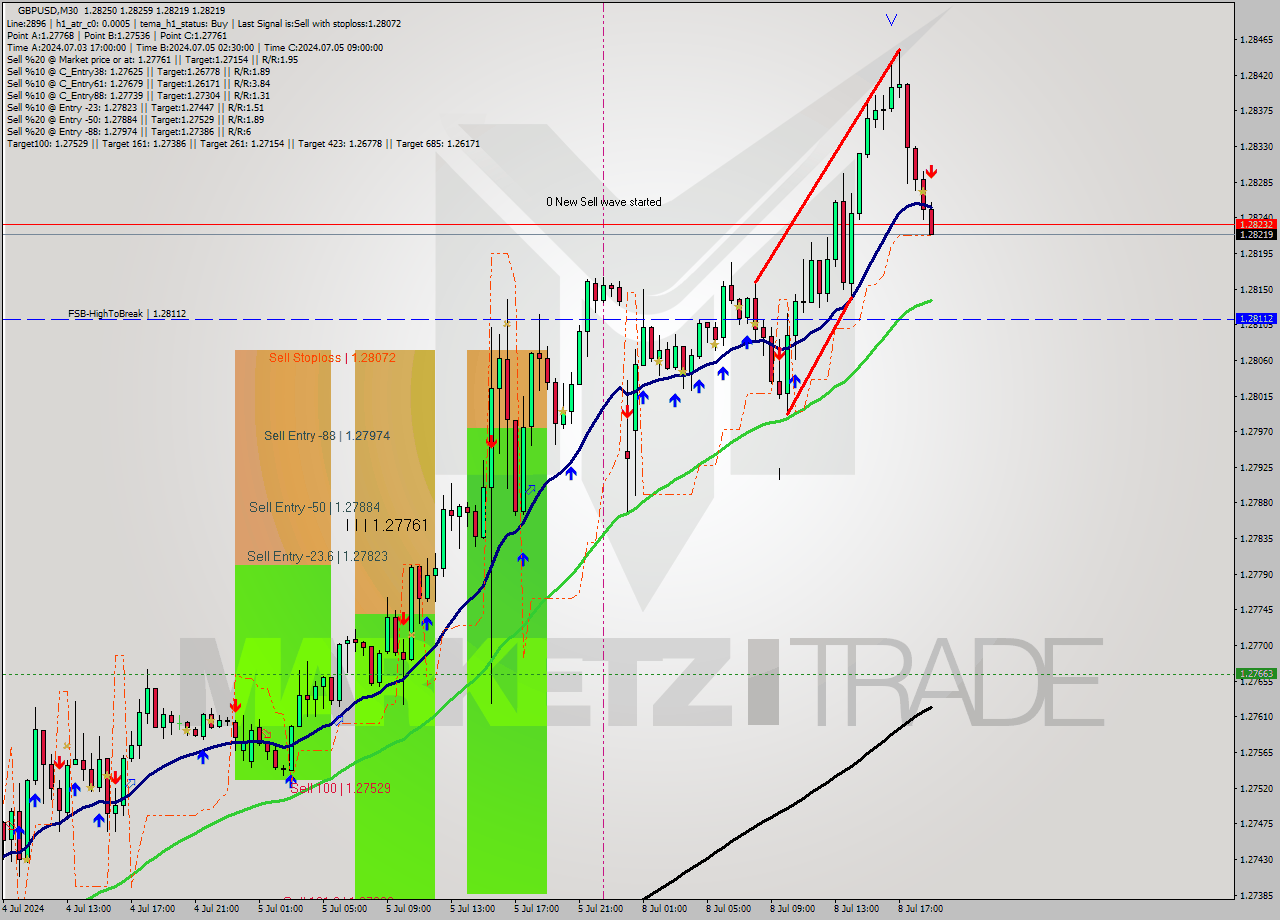Click the blue 1.28112 price tag

[x=1255, y=319]
